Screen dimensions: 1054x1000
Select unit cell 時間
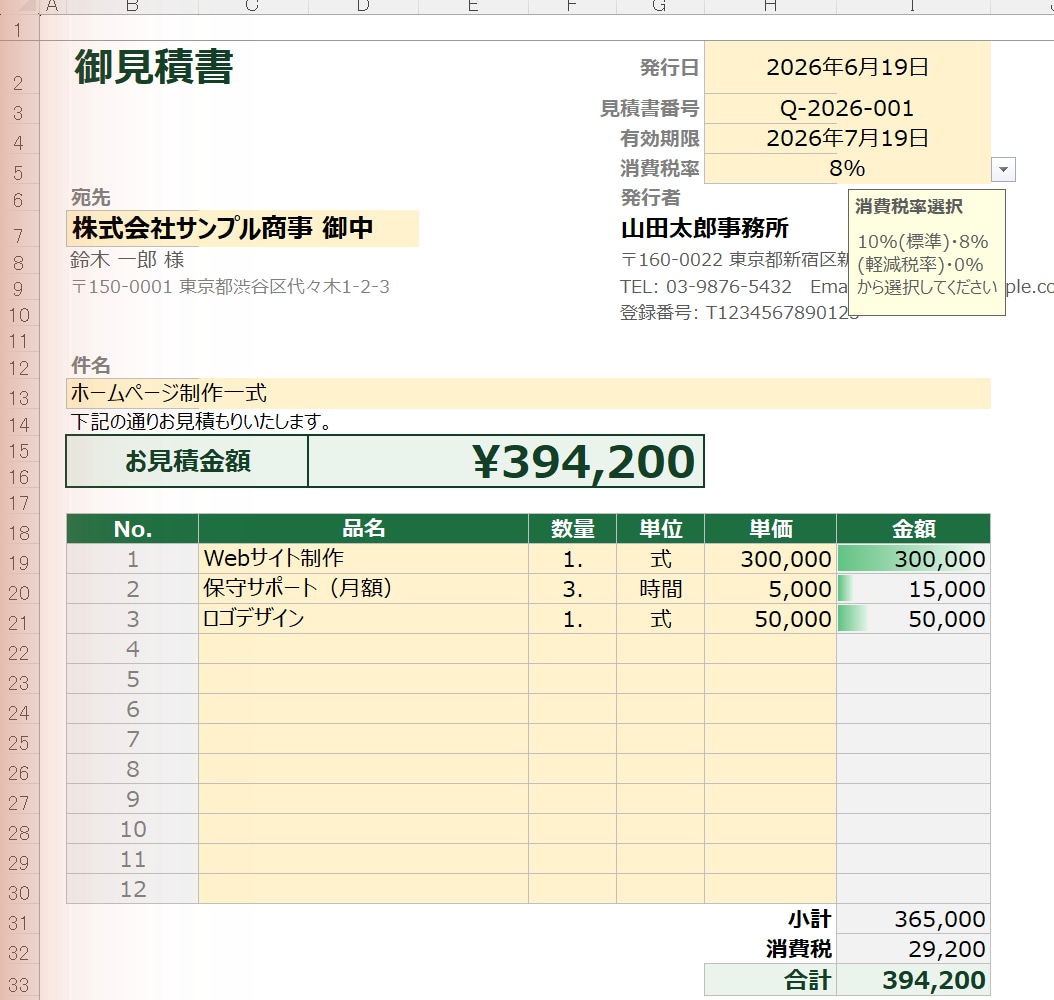click(661, 589)
